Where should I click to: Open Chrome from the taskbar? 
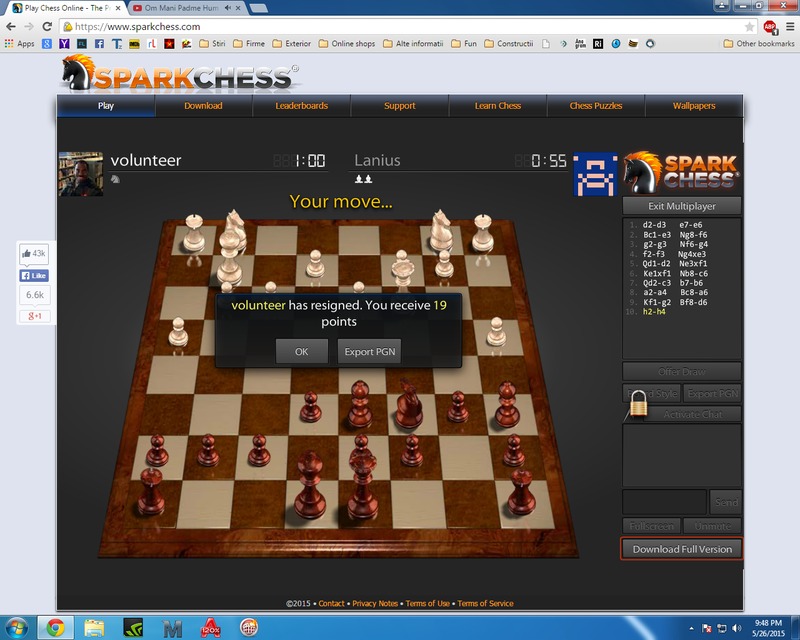pyautogui.click(x=55, y=628)
